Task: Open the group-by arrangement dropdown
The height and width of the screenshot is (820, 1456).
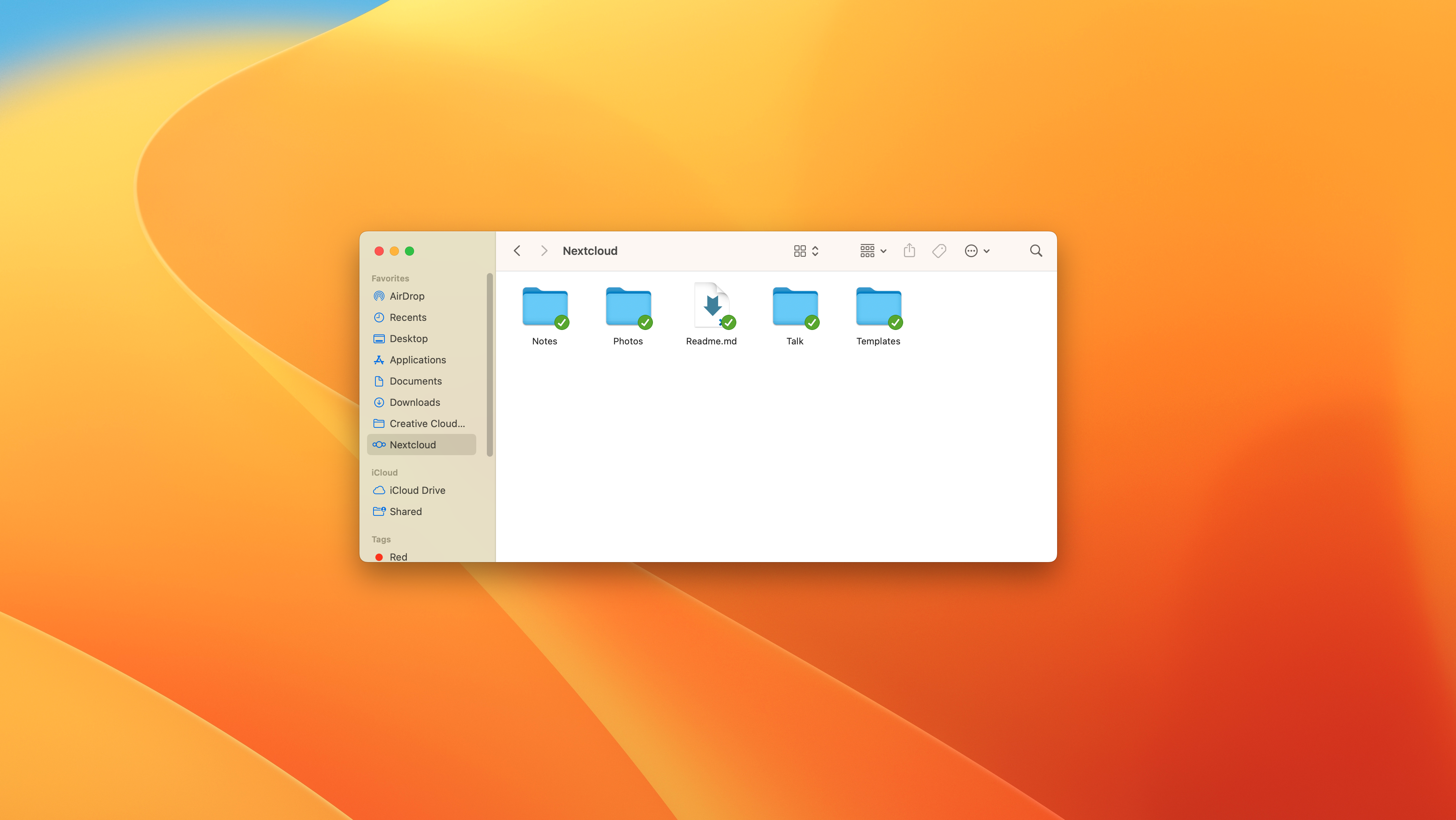Action: click(873, 251)
